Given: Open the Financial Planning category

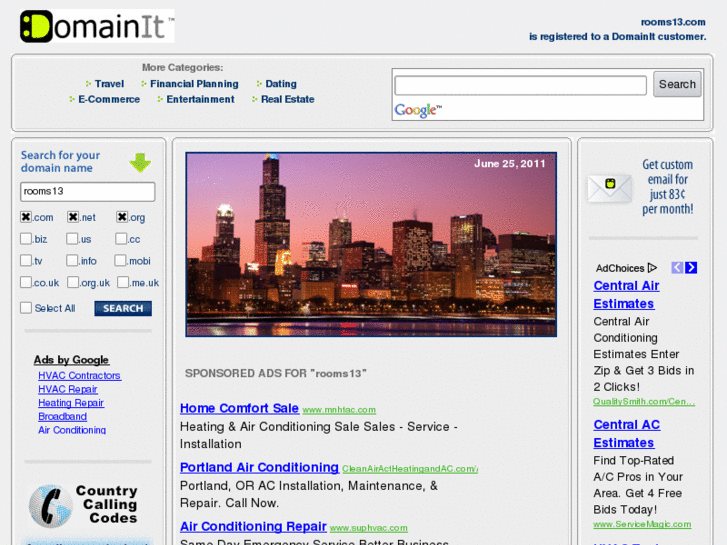Looking at the screenshot, I should click(x=194, y=84).
